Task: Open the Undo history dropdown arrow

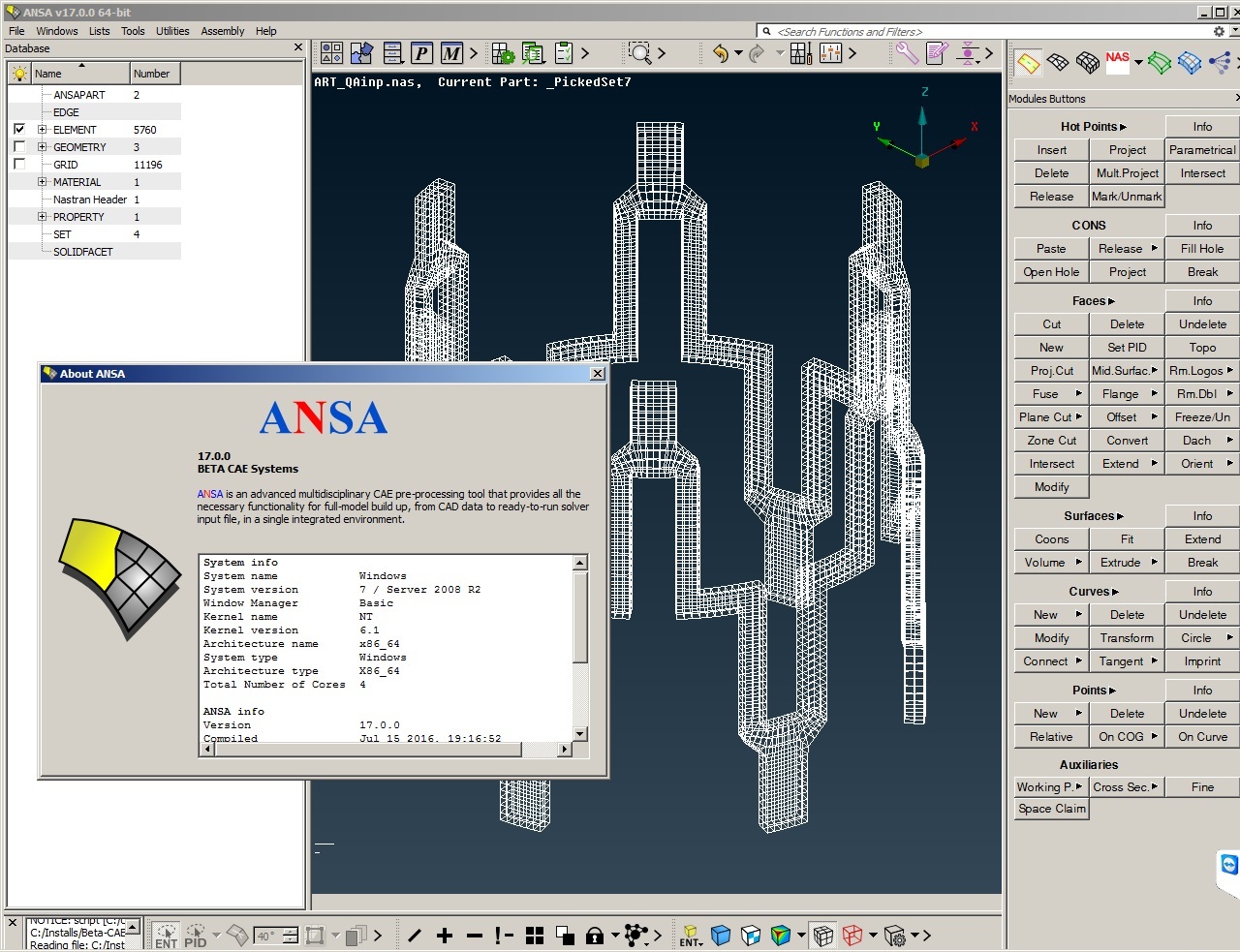Action: pyautogui.click(x=738, y=53)
